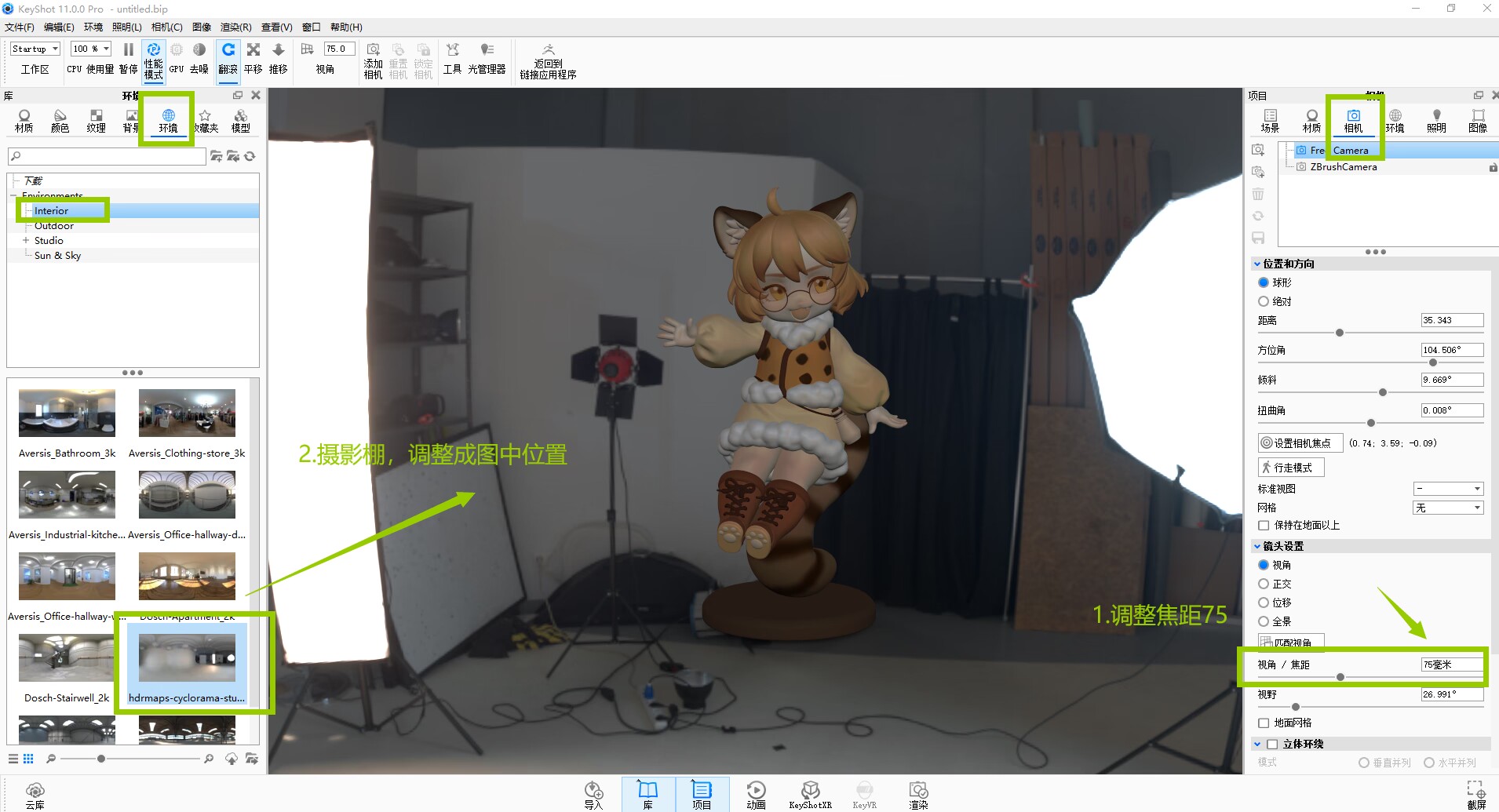1499x812 pixels.
Task: Click the refresh icon beside library search
Action: (x=250, y=156)
